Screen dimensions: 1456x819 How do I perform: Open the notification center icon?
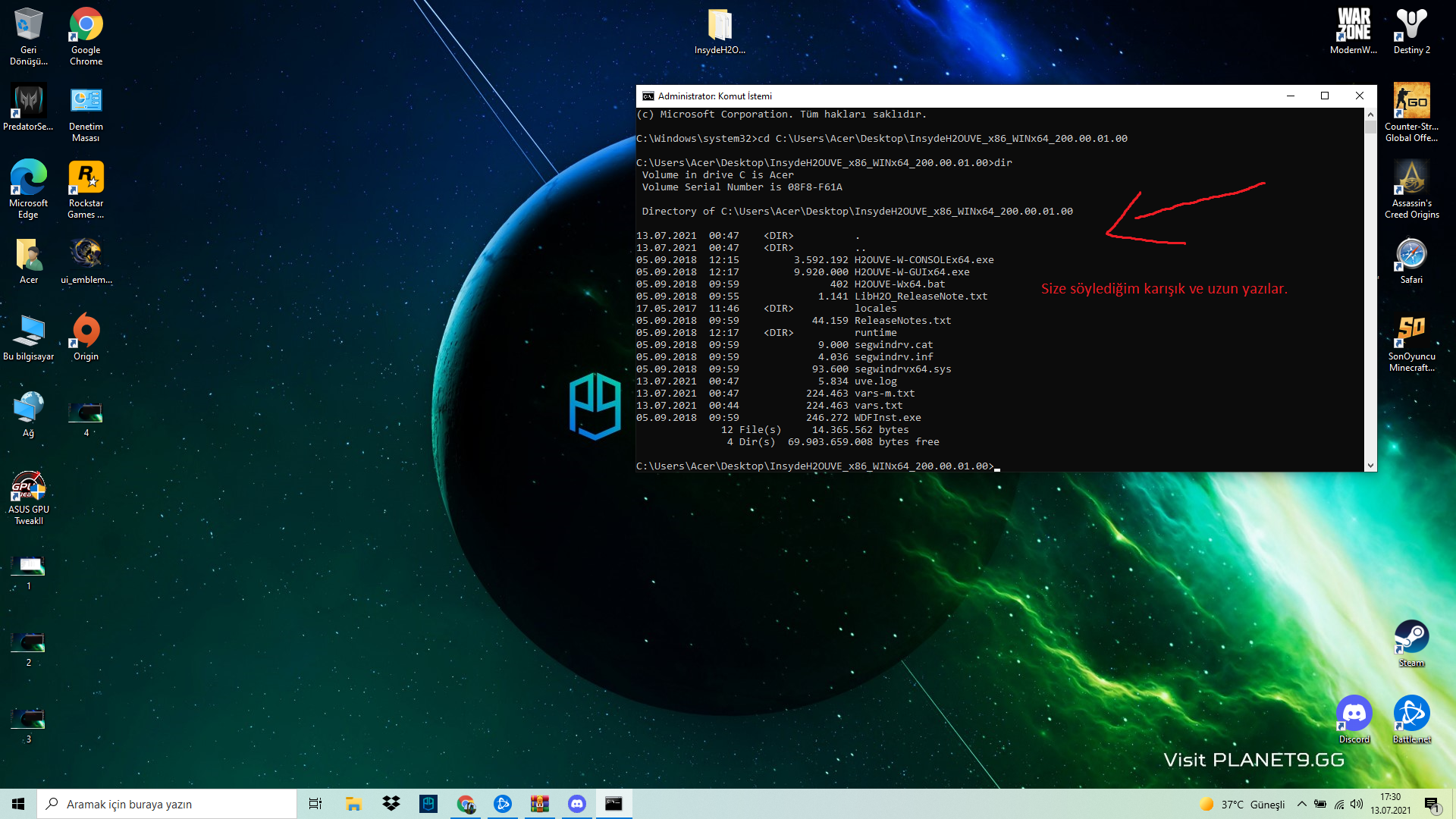[1431, 804]
